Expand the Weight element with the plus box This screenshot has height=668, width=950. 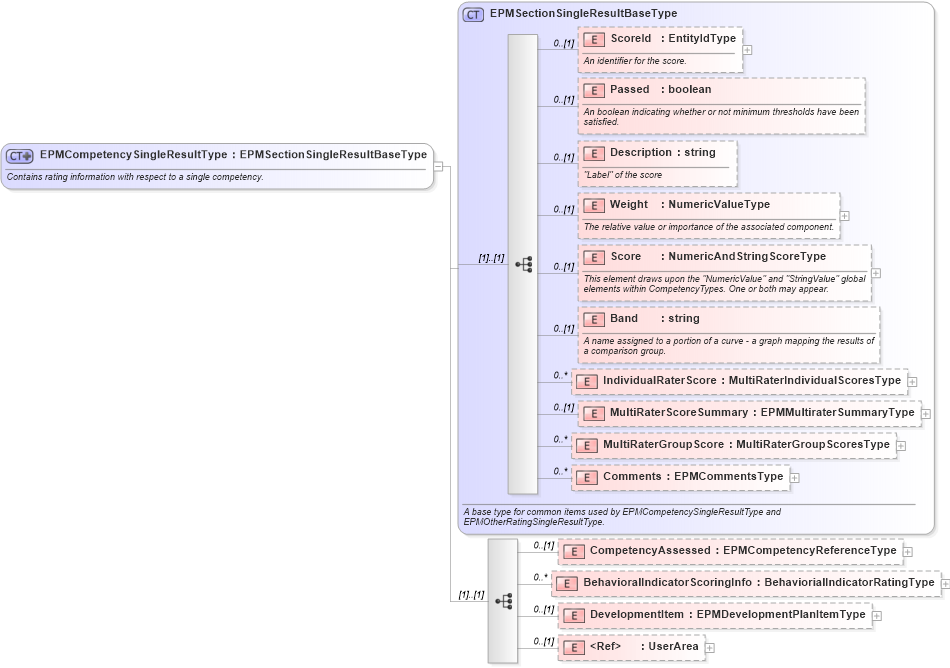(844, 215)
